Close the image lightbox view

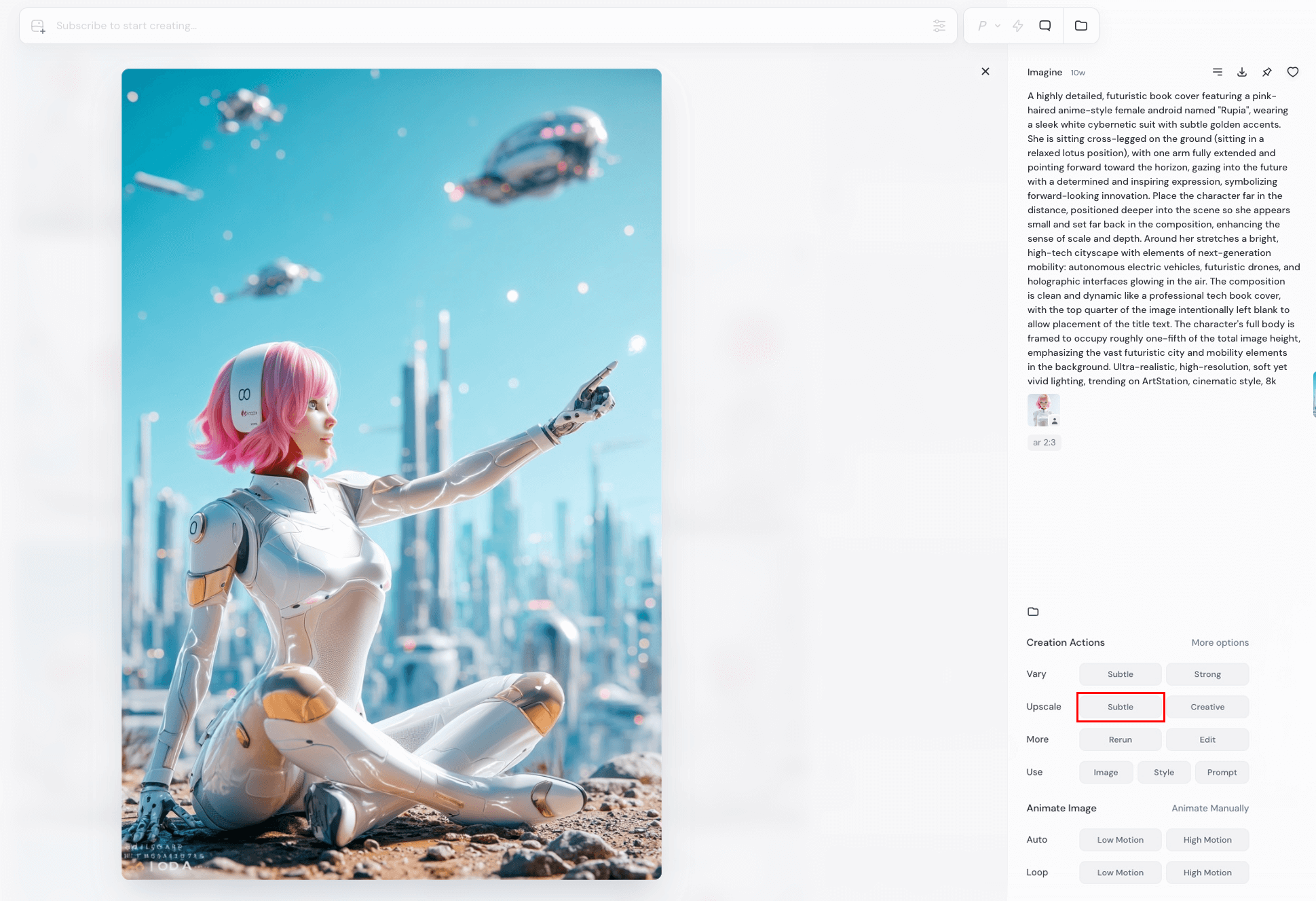(985, 71)
